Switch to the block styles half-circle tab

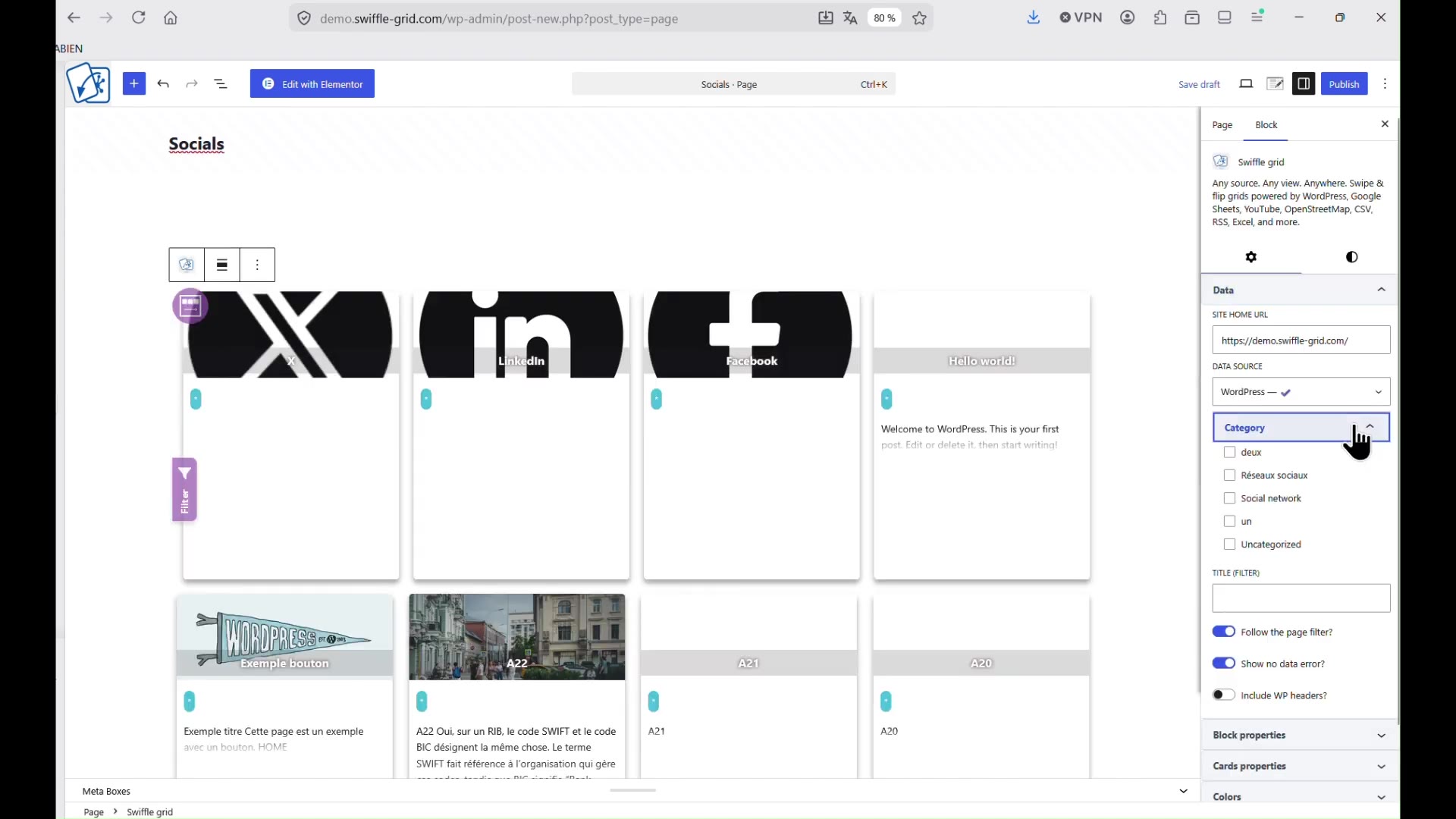point(1351,257)
